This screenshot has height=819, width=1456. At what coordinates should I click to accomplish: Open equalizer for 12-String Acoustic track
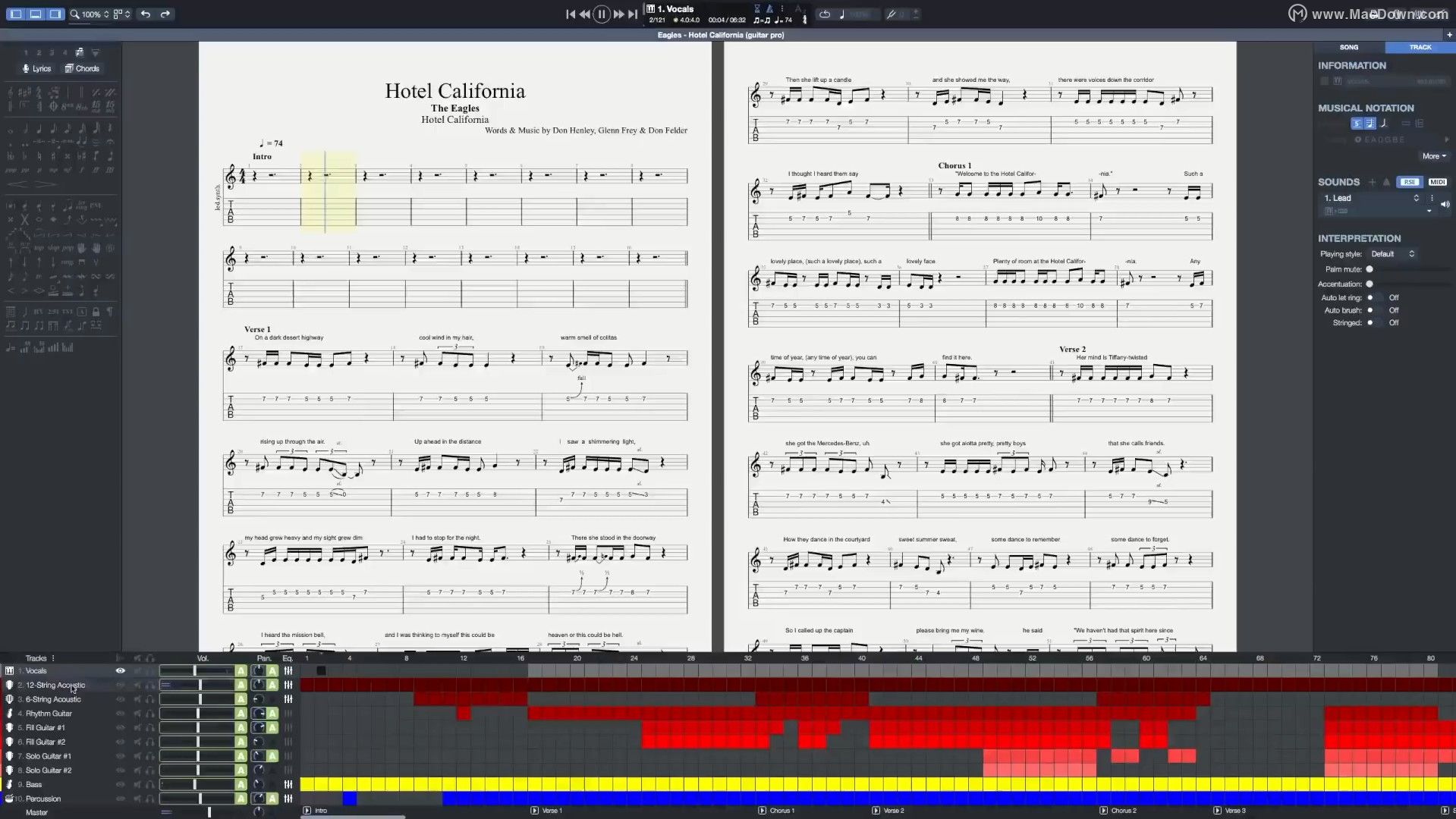pyautogui.click(x=288, y=685)
